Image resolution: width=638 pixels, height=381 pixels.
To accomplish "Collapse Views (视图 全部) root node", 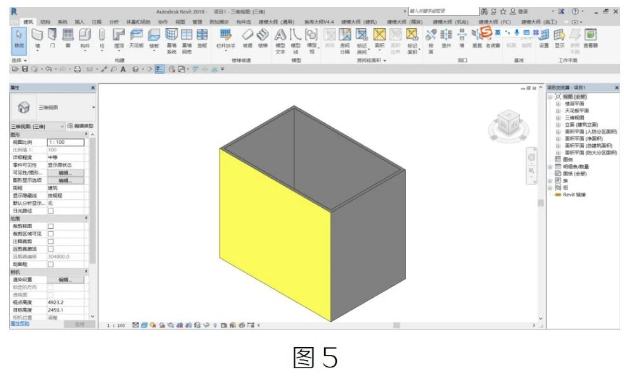I will (551, 97).
